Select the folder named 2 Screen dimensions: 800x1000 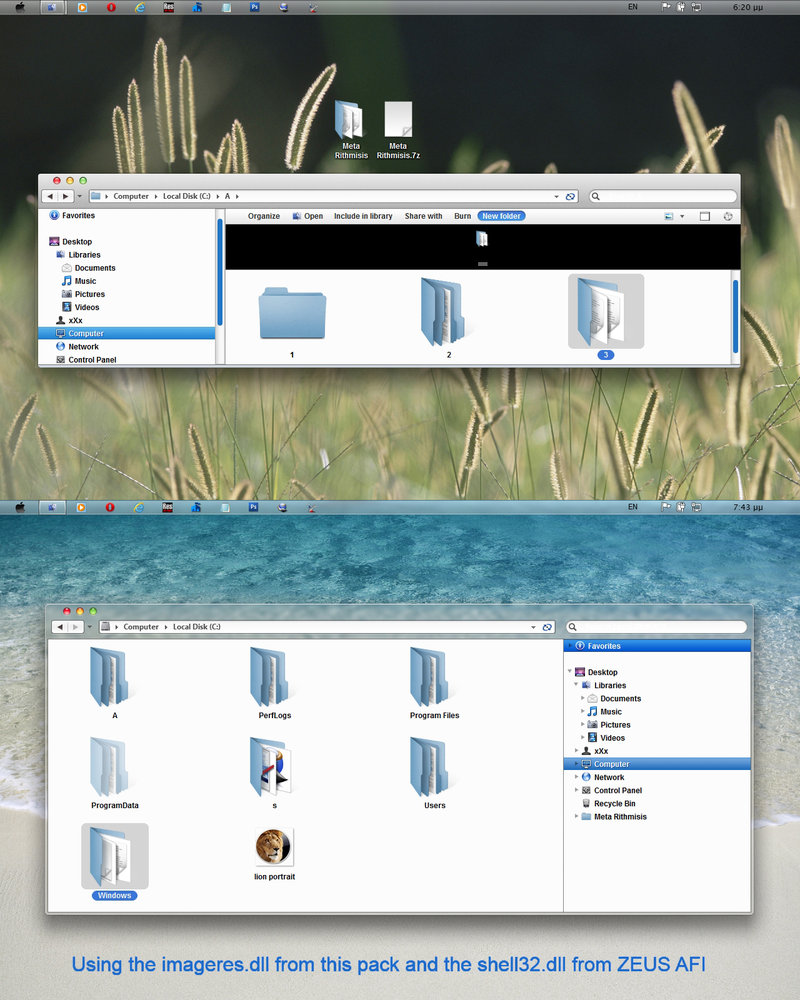coord(448,317)
